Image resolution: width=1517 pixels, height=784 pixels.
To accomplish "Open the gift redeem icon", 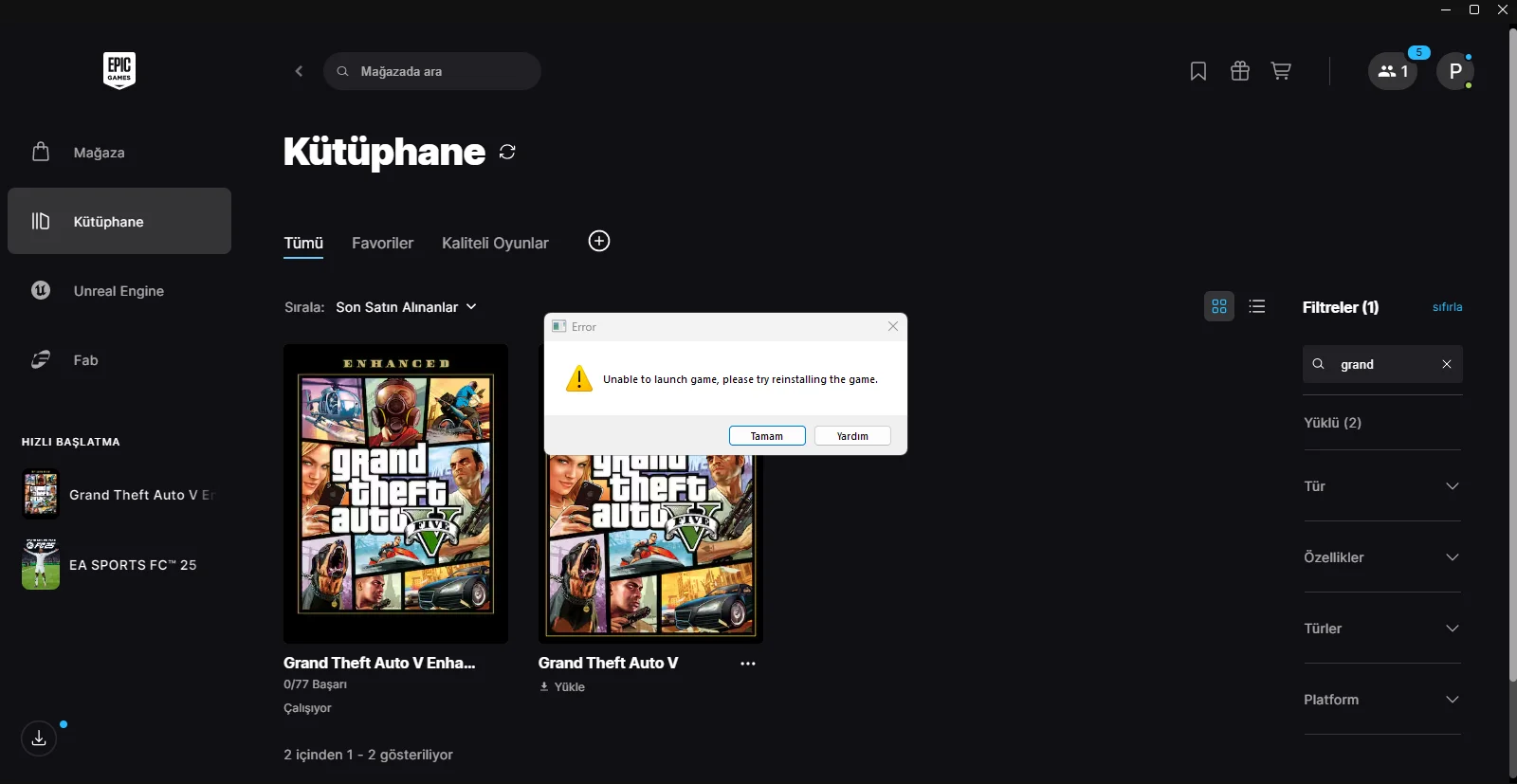I will coord(1240,71).
